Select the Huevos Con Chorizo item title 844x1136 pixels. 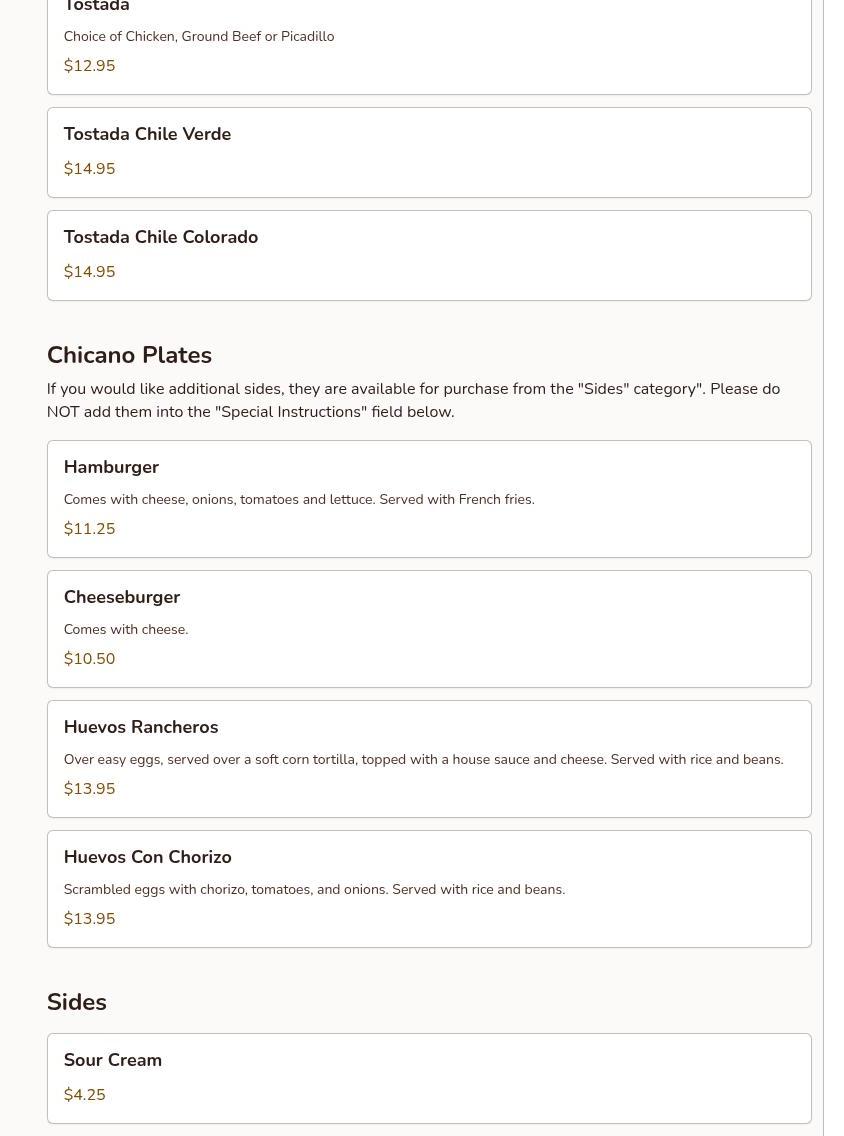click(x=148, y=858)
